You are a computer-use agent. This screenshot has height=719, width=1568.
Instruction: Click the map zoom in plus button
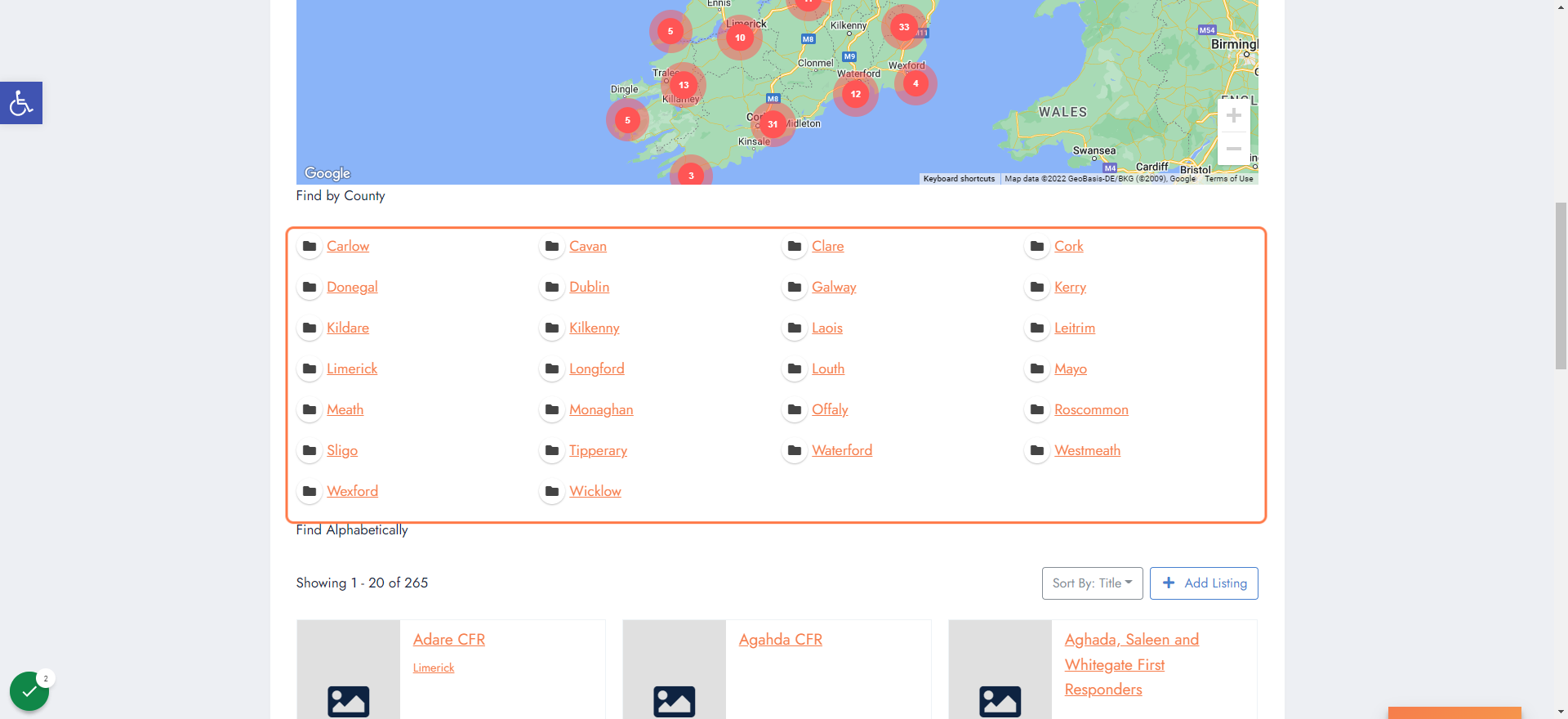point(1234,115)
